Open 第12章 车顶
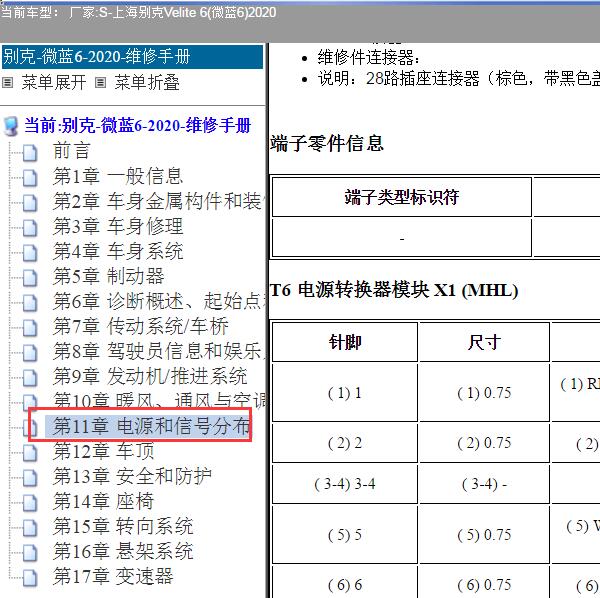600x598 pixels. pyautogui.click(x=103, y=451)
